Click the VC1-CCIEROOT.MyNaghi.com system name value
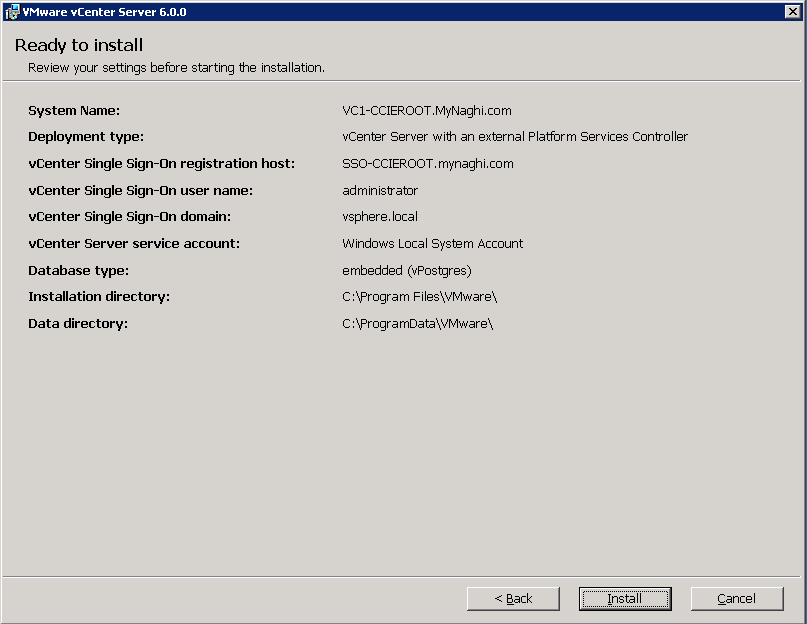Viewport: 807px width, 624px height. 427,110
